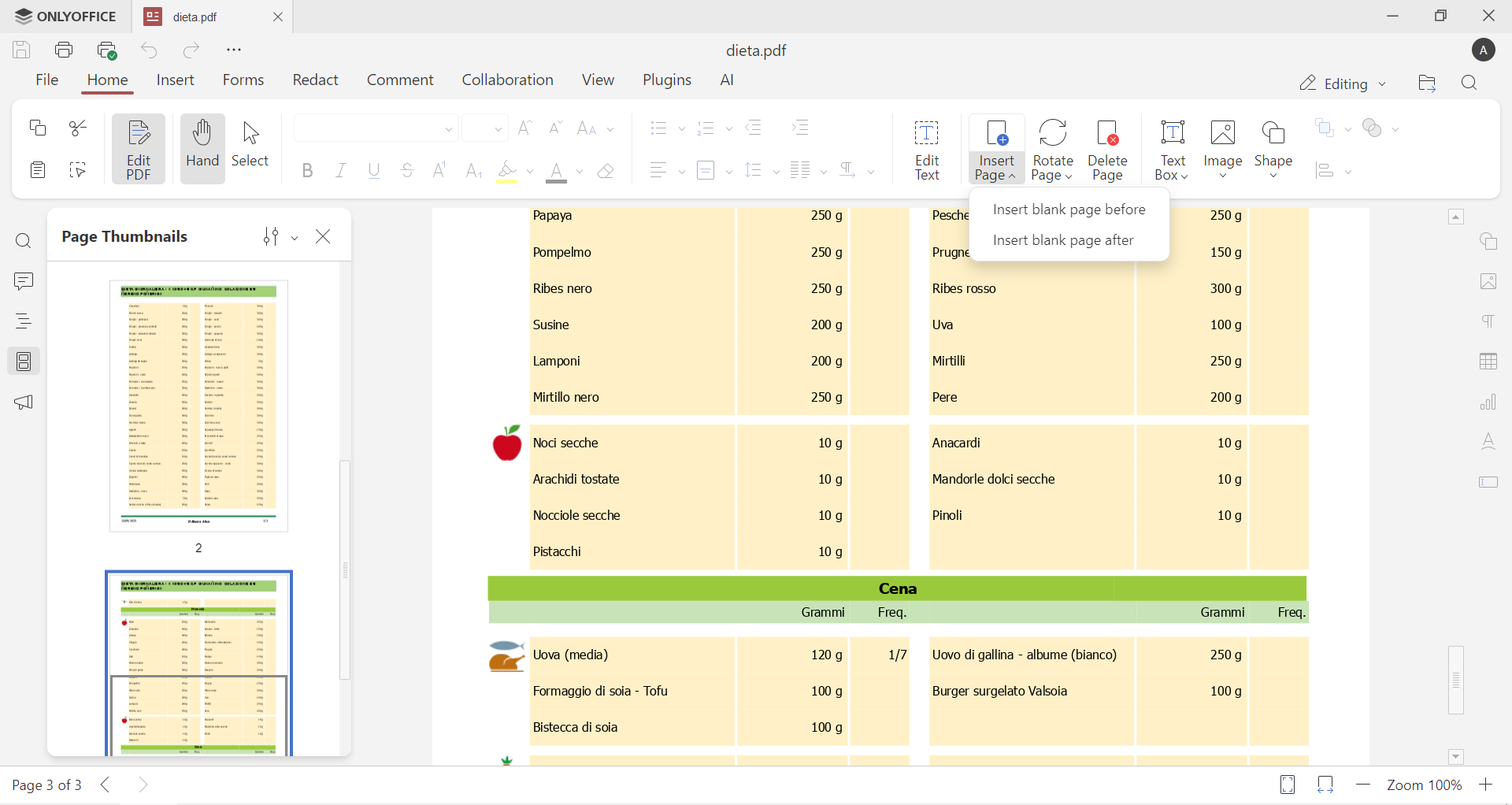Open Image settings in the right sidebar
1512x805 pixels.
pos(1488,281)
